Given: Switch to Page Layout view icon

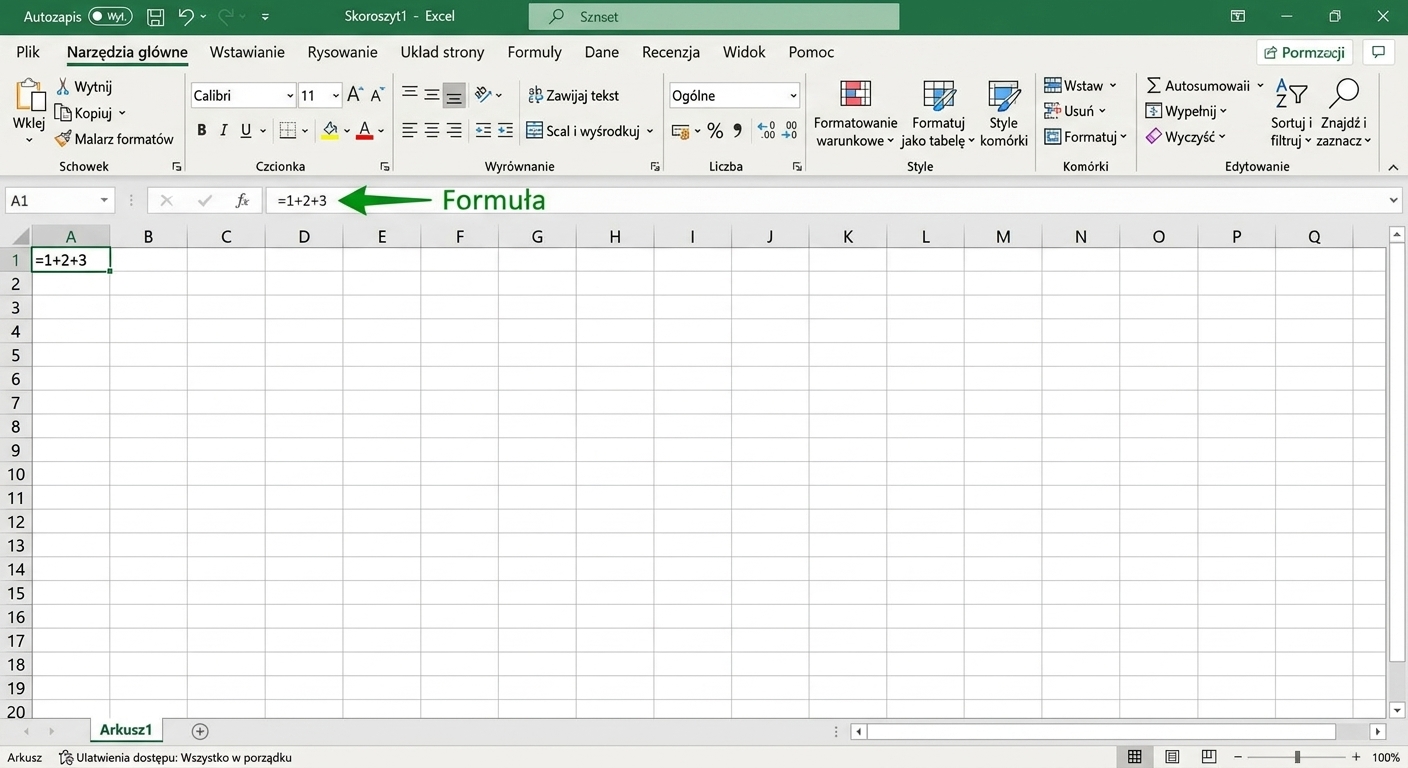Looking at the screenshot, I should (1172, 757).
